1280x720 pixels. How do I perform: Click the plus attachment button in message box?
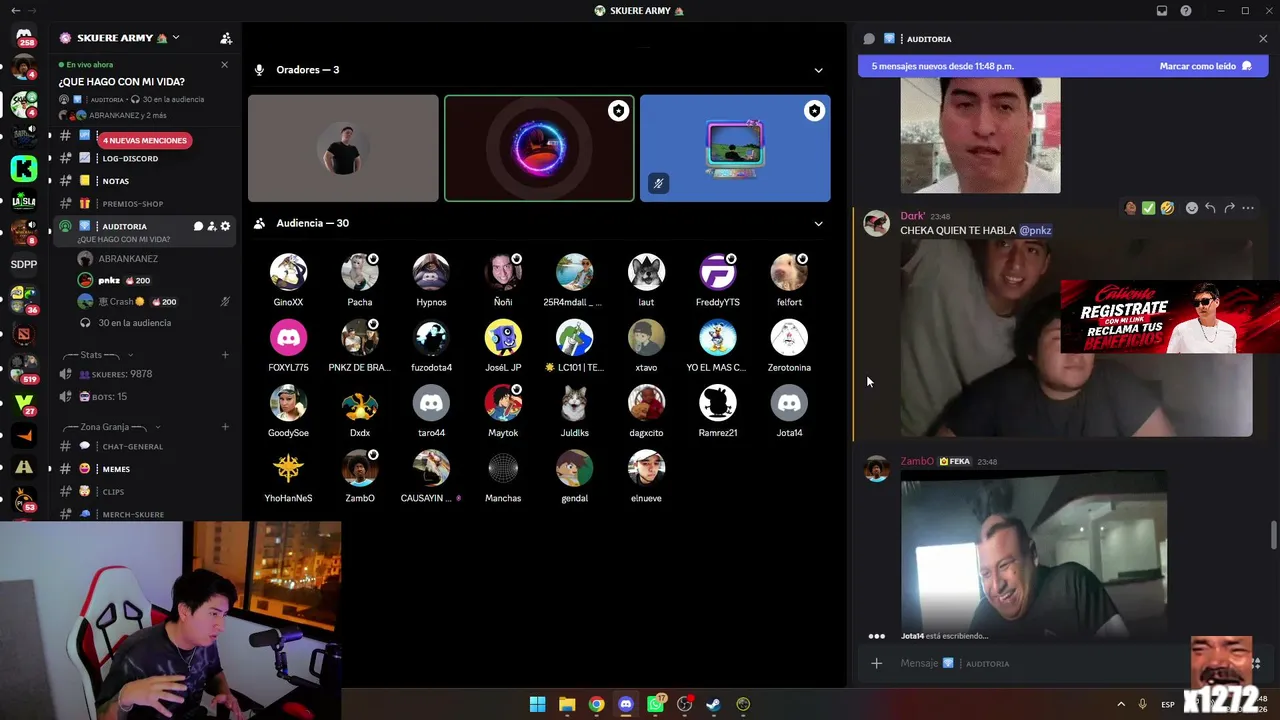tap(876, 663)
